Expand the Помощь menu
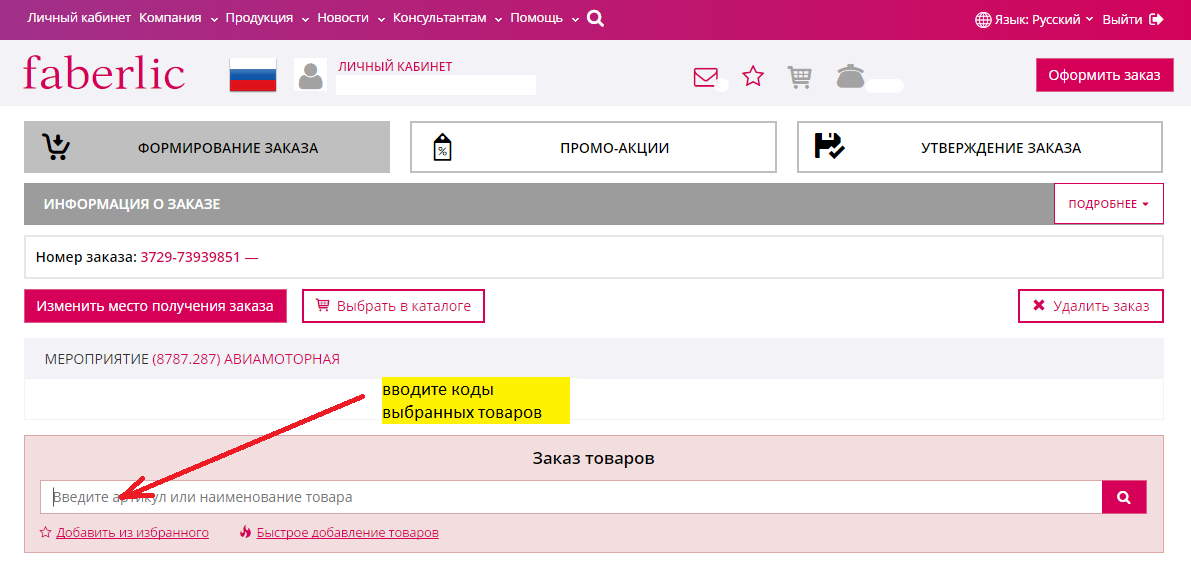Screen dimensions: 1191x576 pos(545,18)
